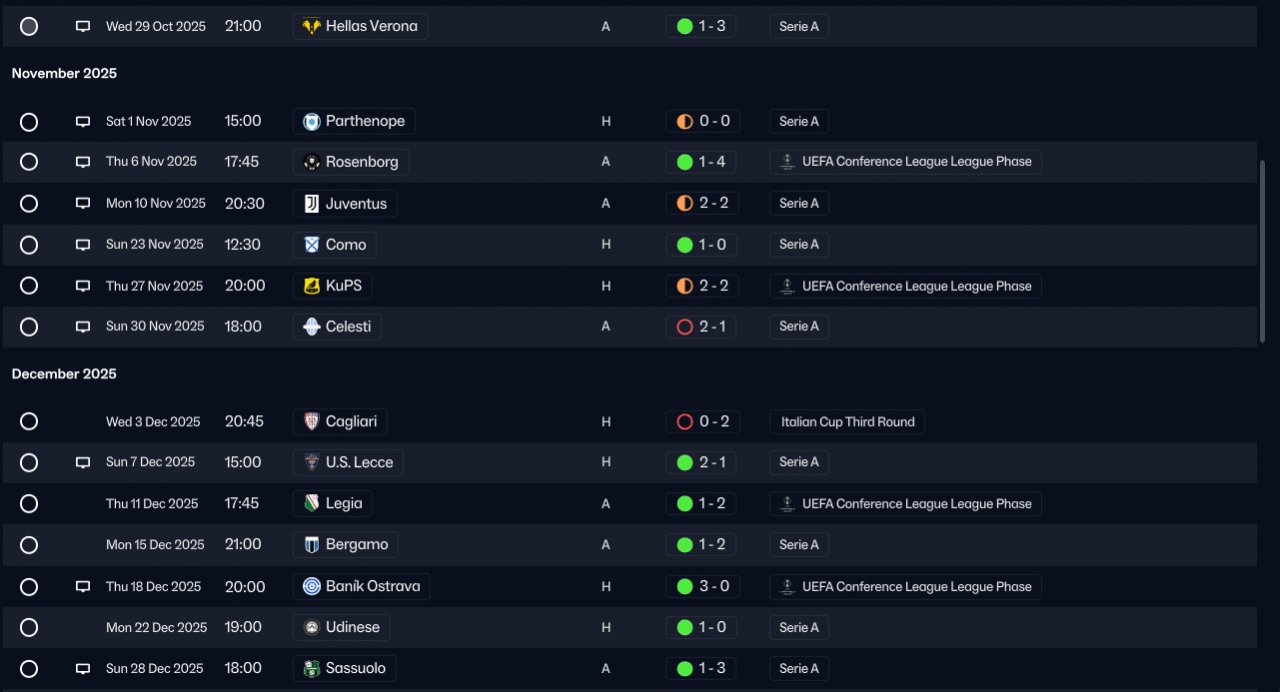This screenshot has width=1280, height=692.
Task: Click the vertical scrollbar on the right edge
Action: click(x=1263, y=250)
